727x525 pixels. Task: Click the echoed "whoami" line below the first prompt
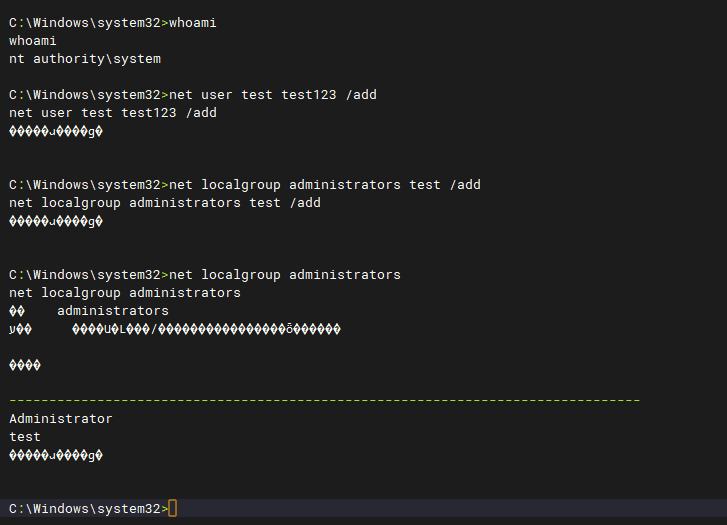point(33,41)
